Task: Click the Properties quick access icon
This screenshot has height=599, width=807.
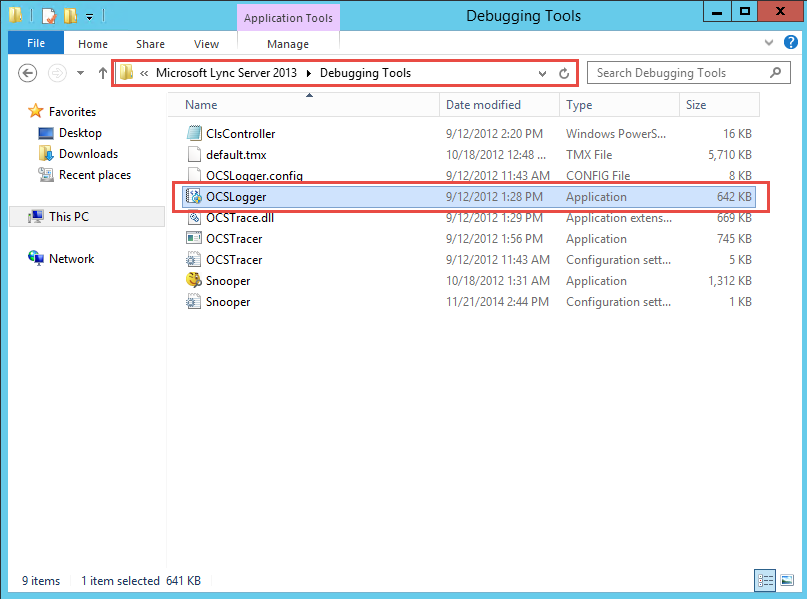Action: pyautogui.click(x=49, y=16)
